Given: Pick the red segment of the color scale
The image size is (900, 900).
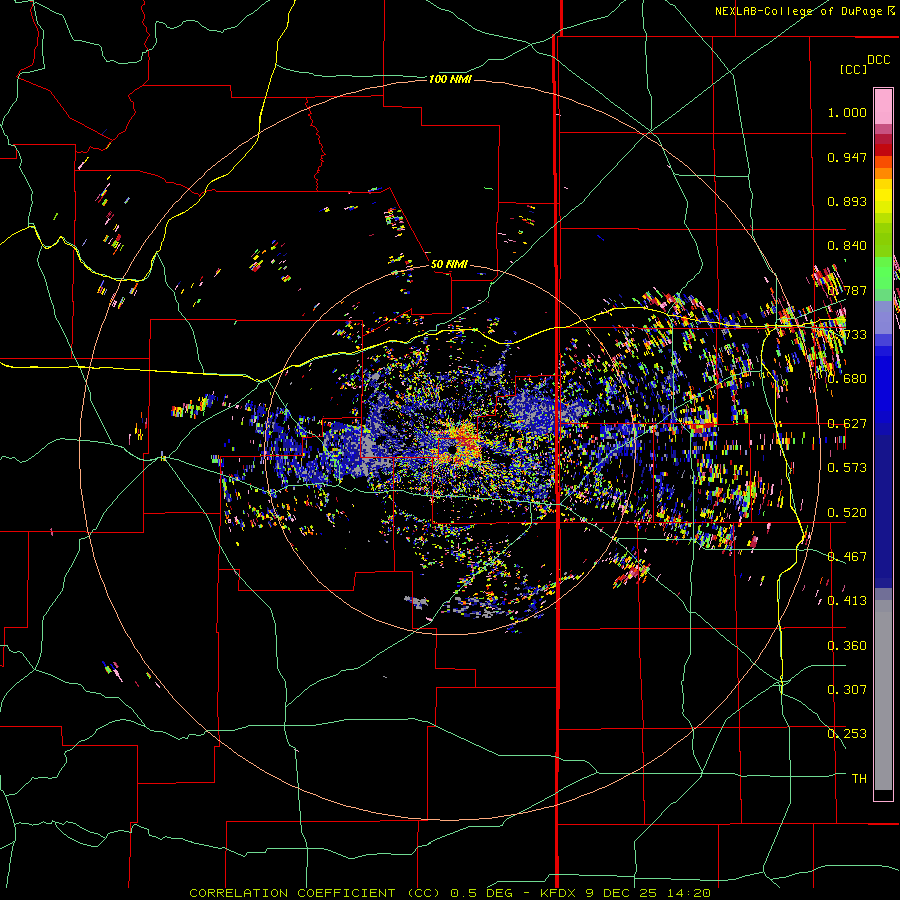Looking at the screenshot, I should click(x=883, y=149).
